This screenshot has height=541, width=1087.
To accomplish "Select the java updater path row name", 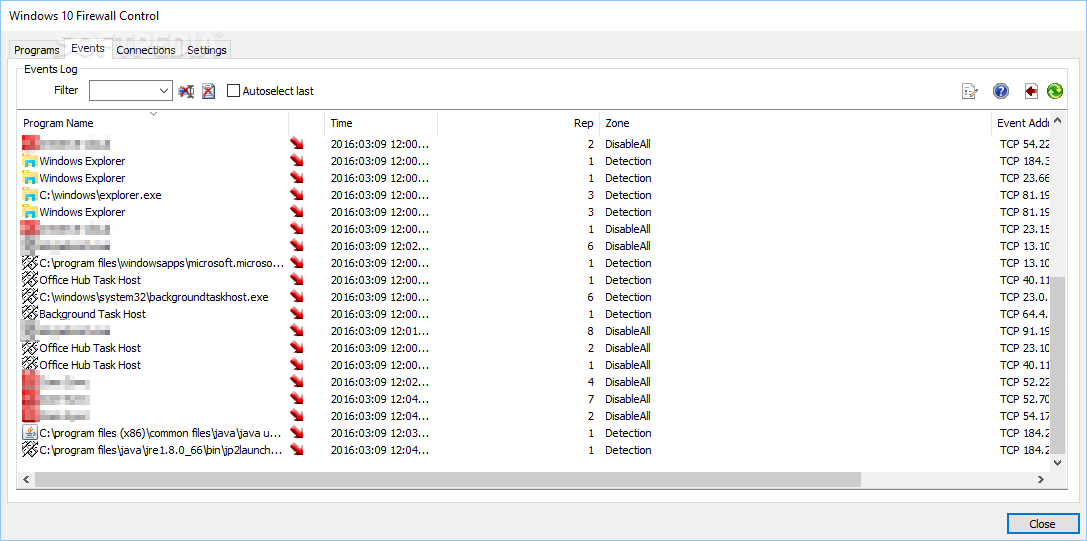I will (x=160, y=433).
